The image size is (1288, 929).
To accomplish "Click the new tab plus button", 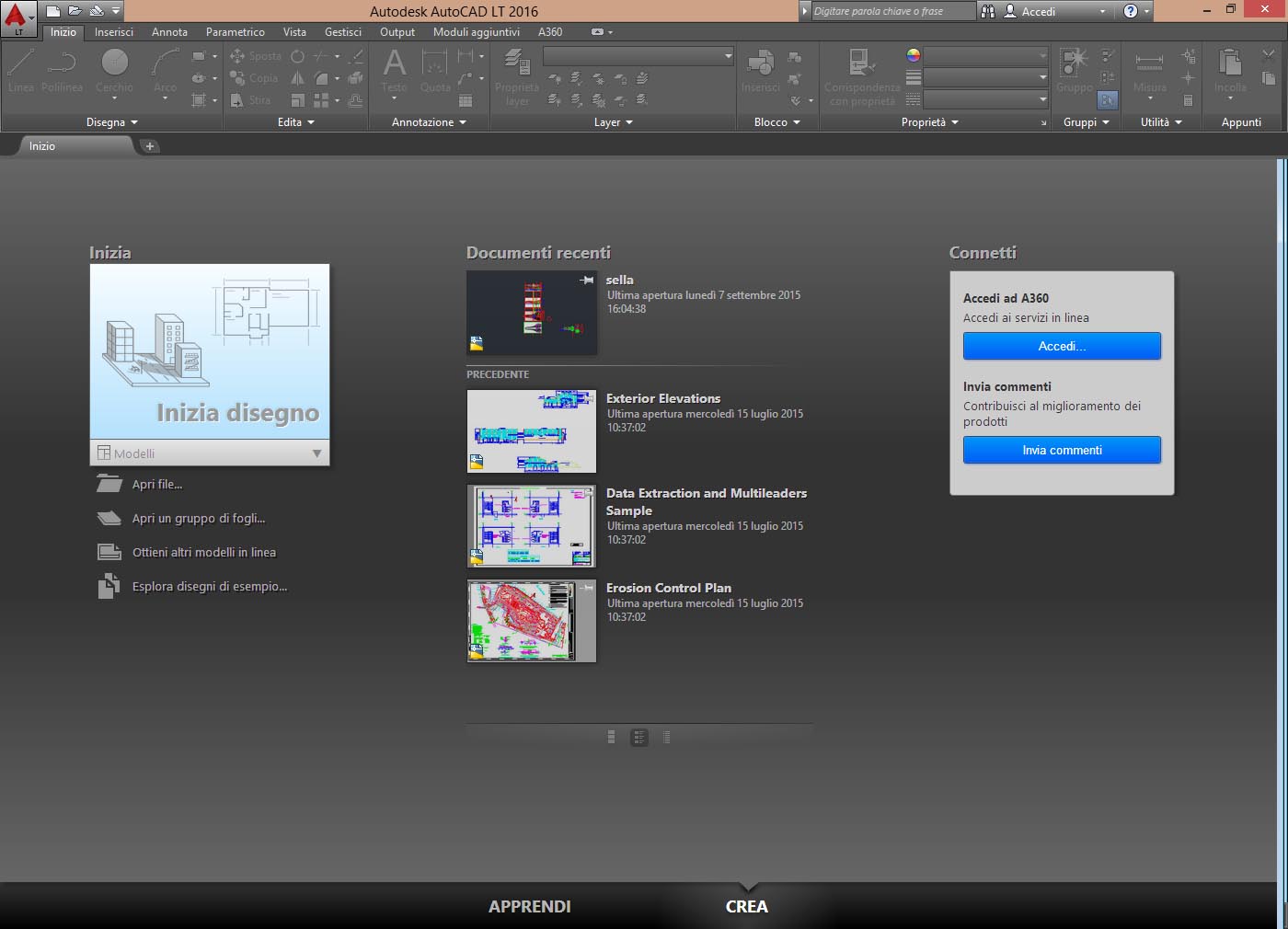I will (x=150, y=146).
